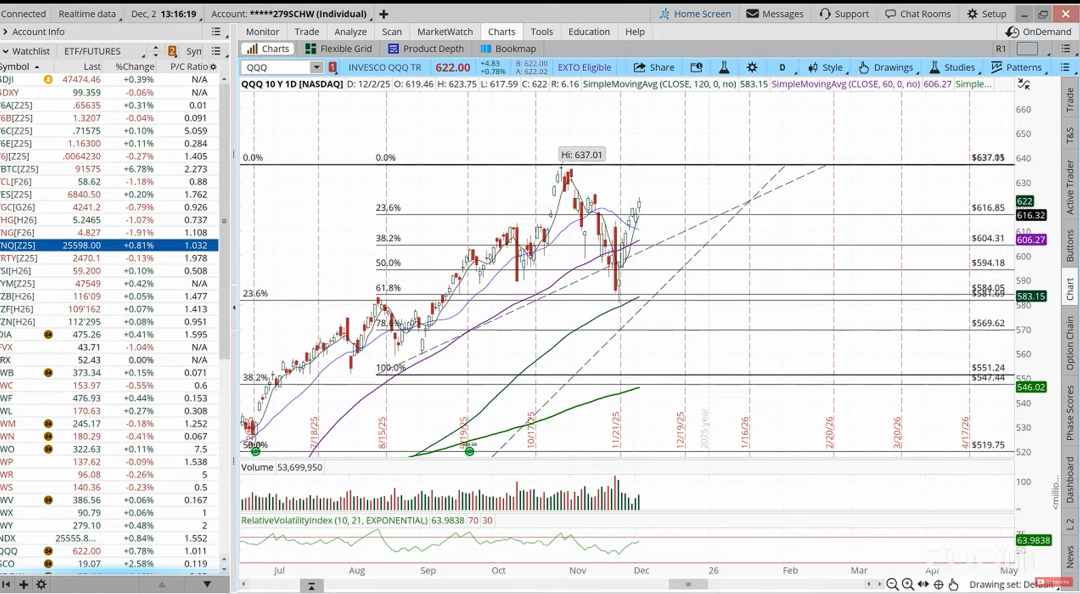Image resolution: width=1080 pixels, height=594 pixels.
Task: Click the horizontal expand arrows icon
Action: coord(923,584)
